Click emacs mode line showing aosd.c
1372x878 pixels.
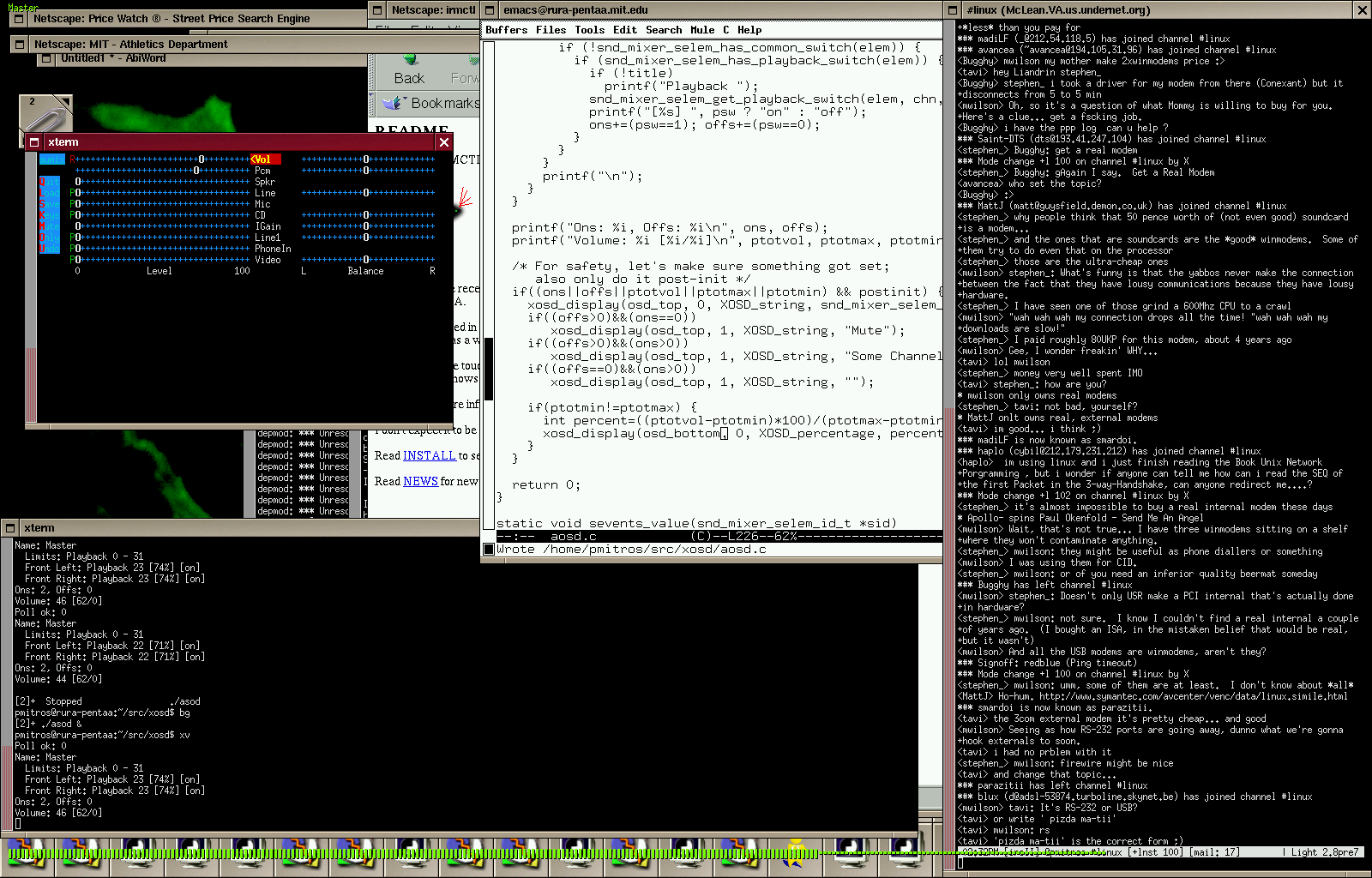pos(719,537)
